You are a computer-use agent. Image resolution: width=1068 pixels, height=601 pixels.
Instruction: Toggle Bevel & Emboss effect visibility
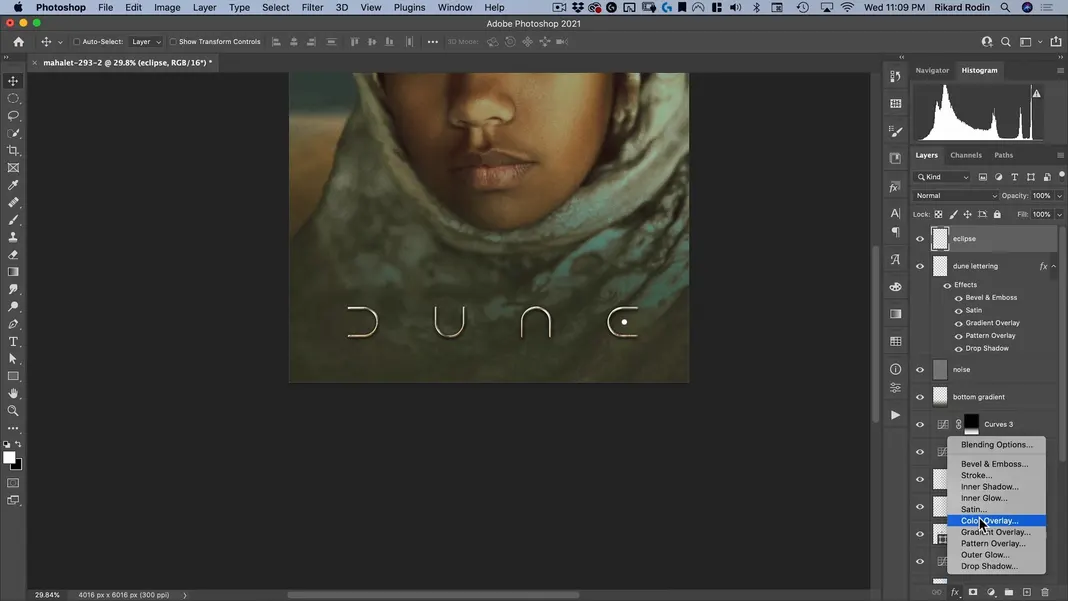958,298
